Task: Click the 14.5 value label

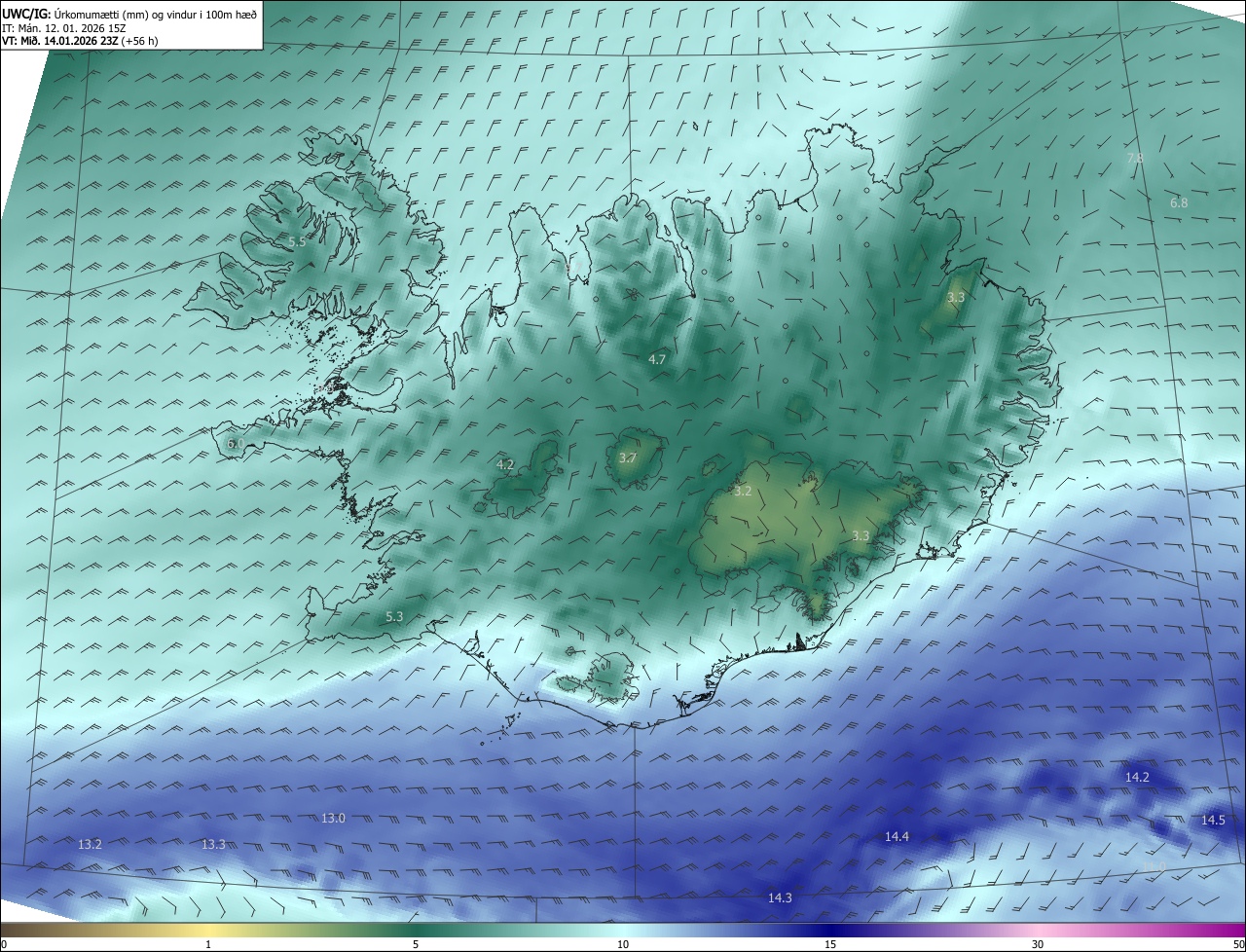Action: 1213,820
